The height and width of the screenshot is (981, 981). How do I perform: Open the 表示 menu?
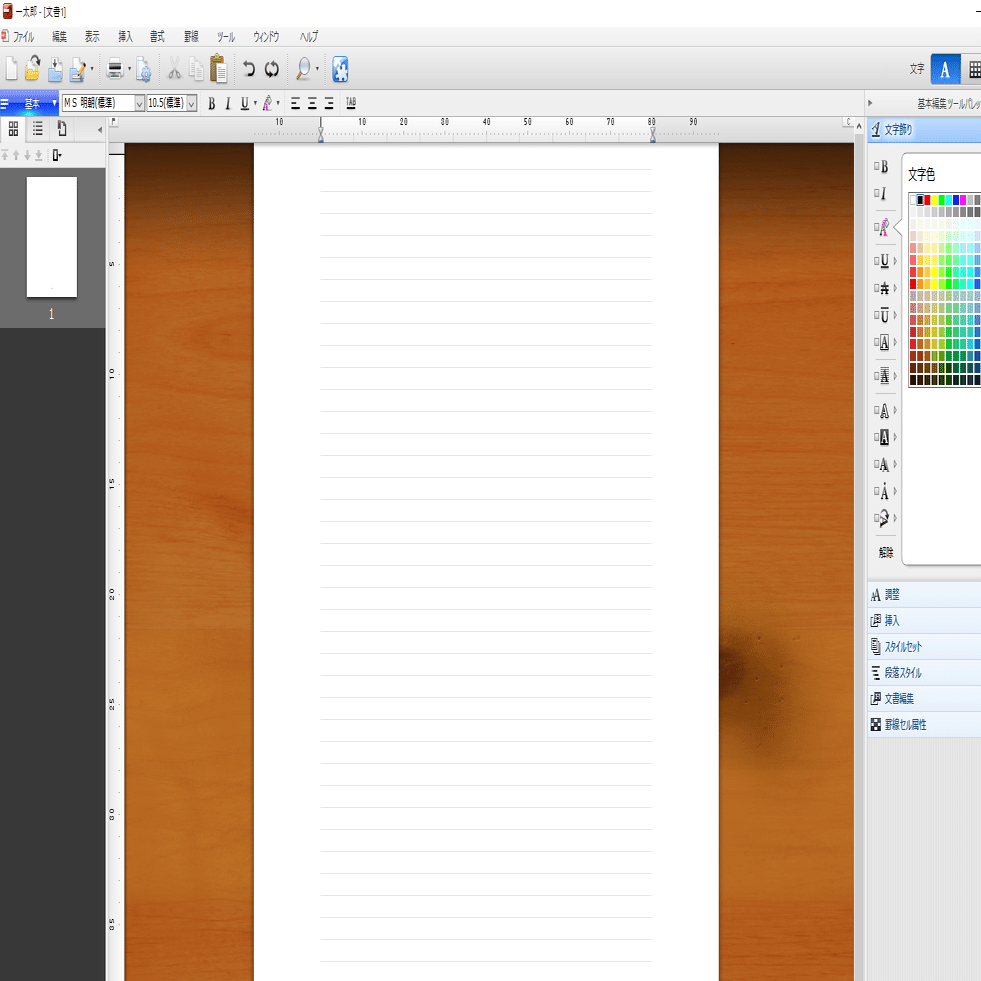pos(92,36)
